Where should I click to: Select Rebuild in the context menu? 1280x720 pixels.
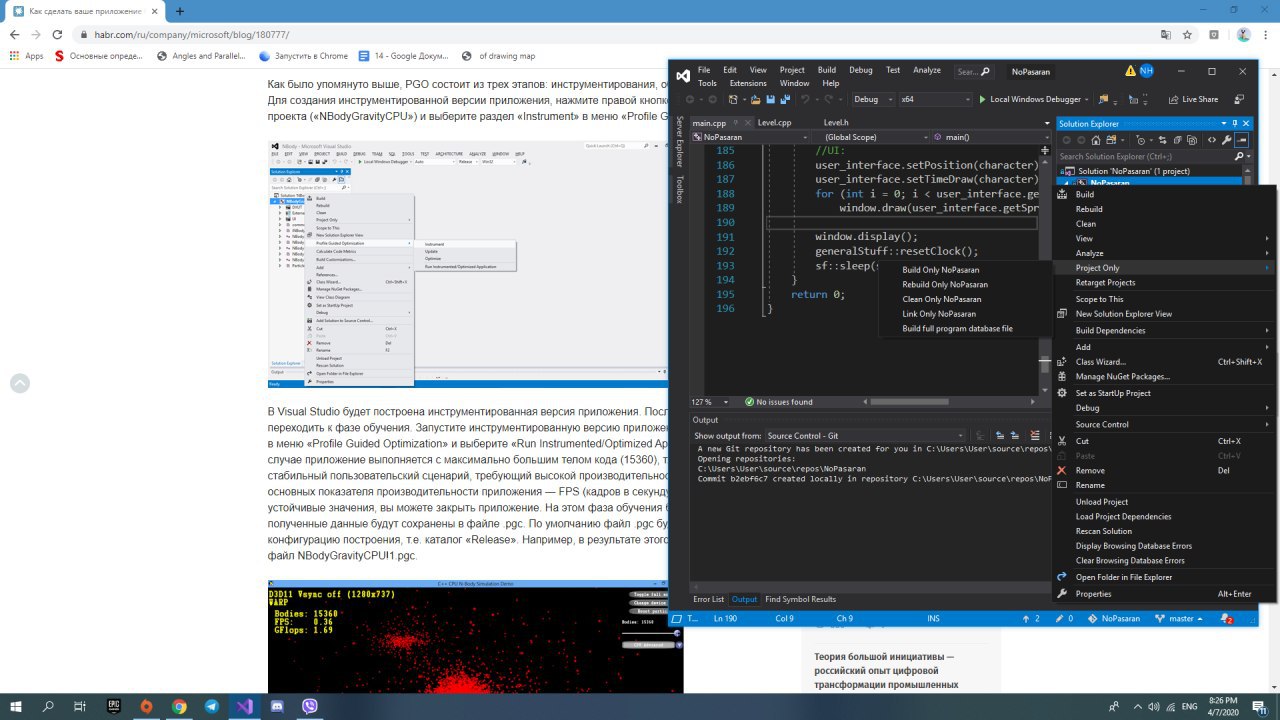[x=1089, y=209]
